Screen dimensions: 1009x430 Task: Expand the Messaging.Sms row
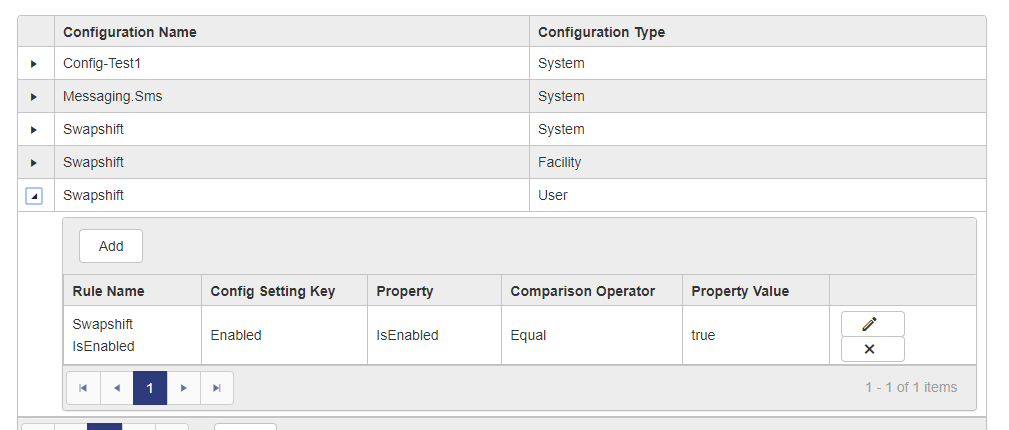(x=34, y=97)
